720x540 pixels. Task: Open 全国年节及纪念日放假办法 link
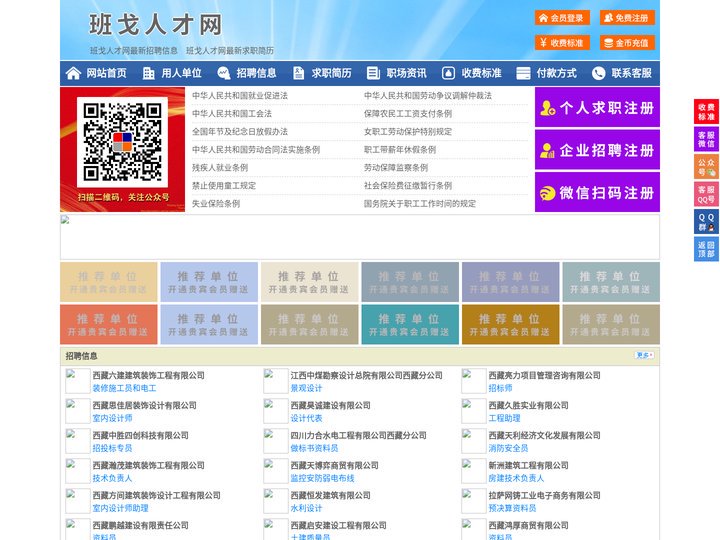point(240,131)
